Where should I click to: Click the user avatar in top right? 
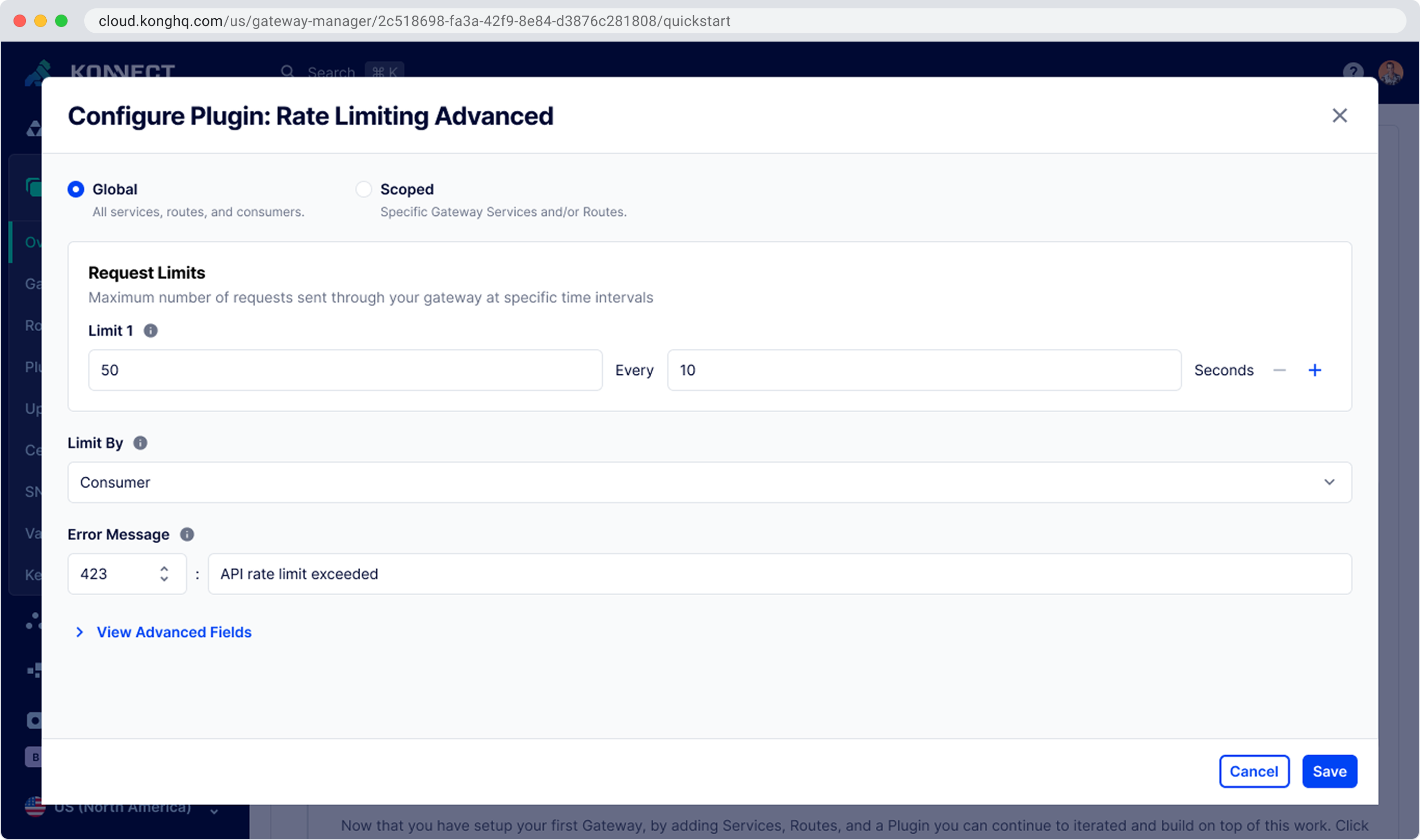[x=1390, y=72]
